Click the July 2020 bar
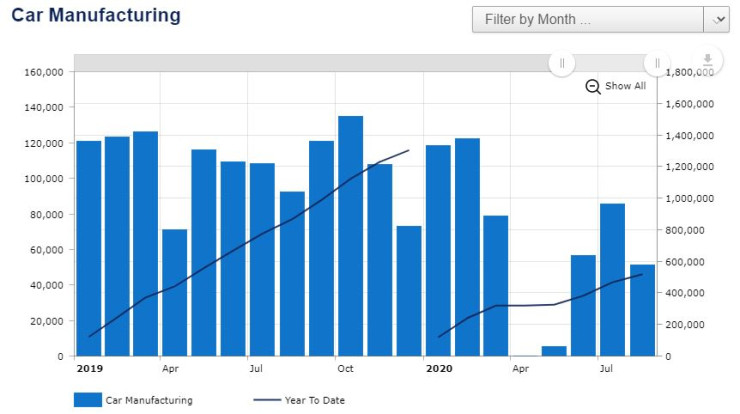Screen dimensions: 740x414 pyautogui.click(x=612, y=280)
